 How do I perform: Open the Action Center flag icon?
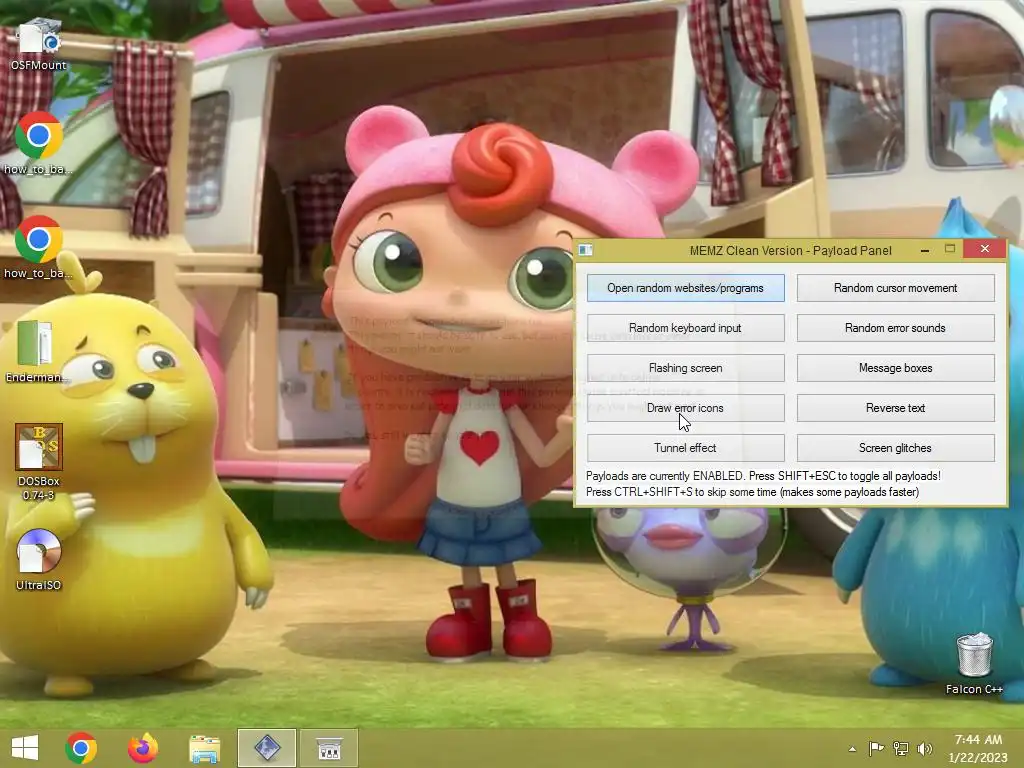876,748
